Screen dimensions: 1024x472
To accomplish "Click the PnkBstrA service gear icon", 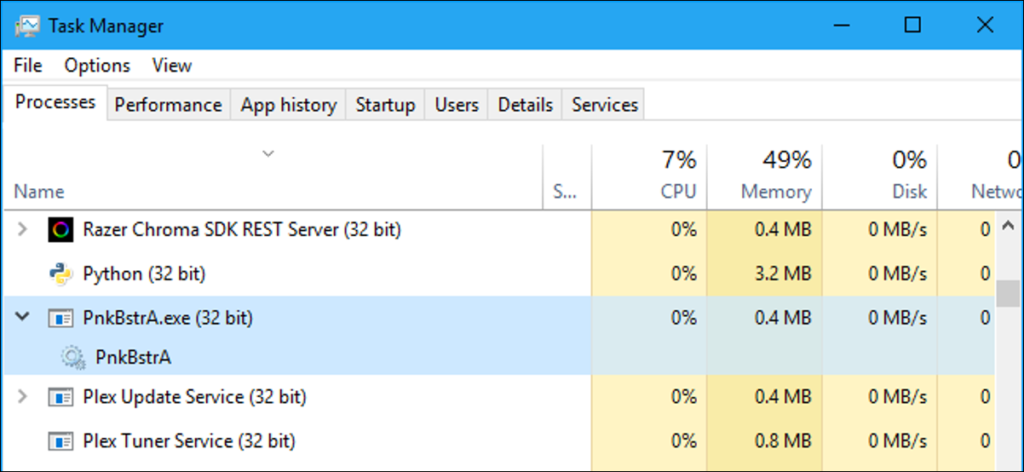I will click(x=73, y=356).
